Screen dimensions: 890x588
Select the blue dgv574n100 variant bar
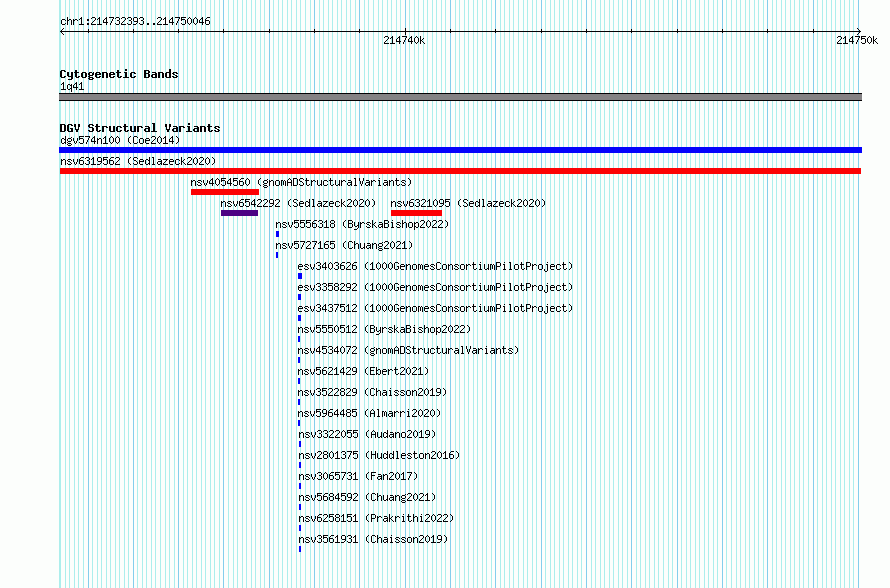click(x=460, y=150)
